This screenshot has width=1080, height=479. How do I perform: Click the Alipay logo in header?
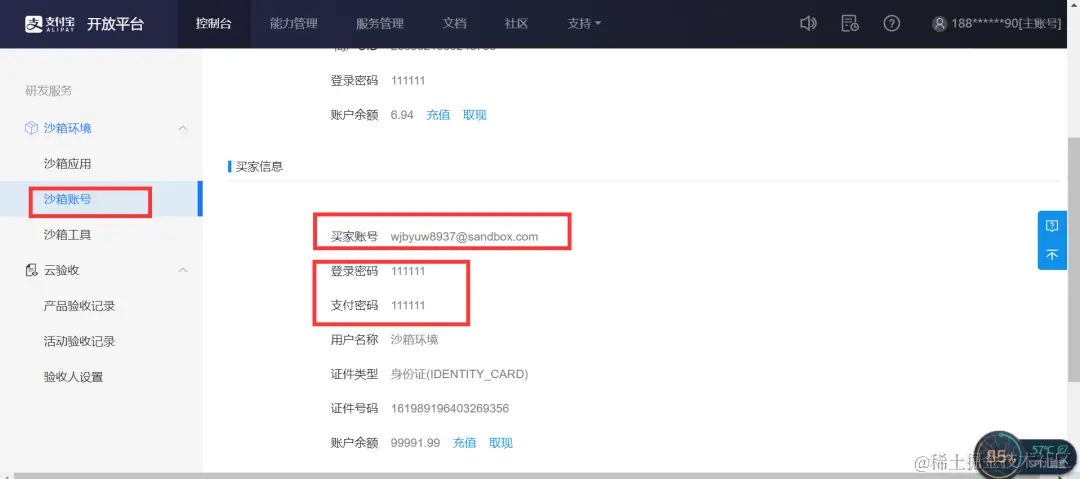[x=50, y=24]
